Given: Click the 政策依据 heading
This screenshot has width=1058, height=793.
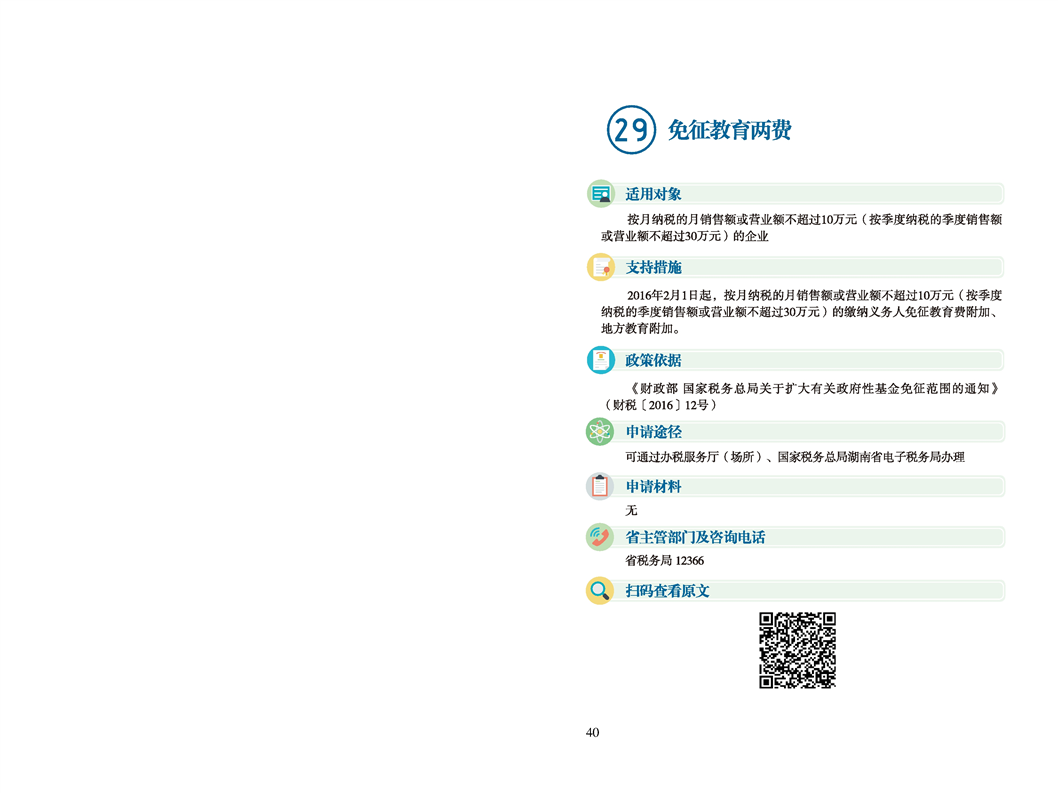Looking at the screenshot, I should [653, 360].
